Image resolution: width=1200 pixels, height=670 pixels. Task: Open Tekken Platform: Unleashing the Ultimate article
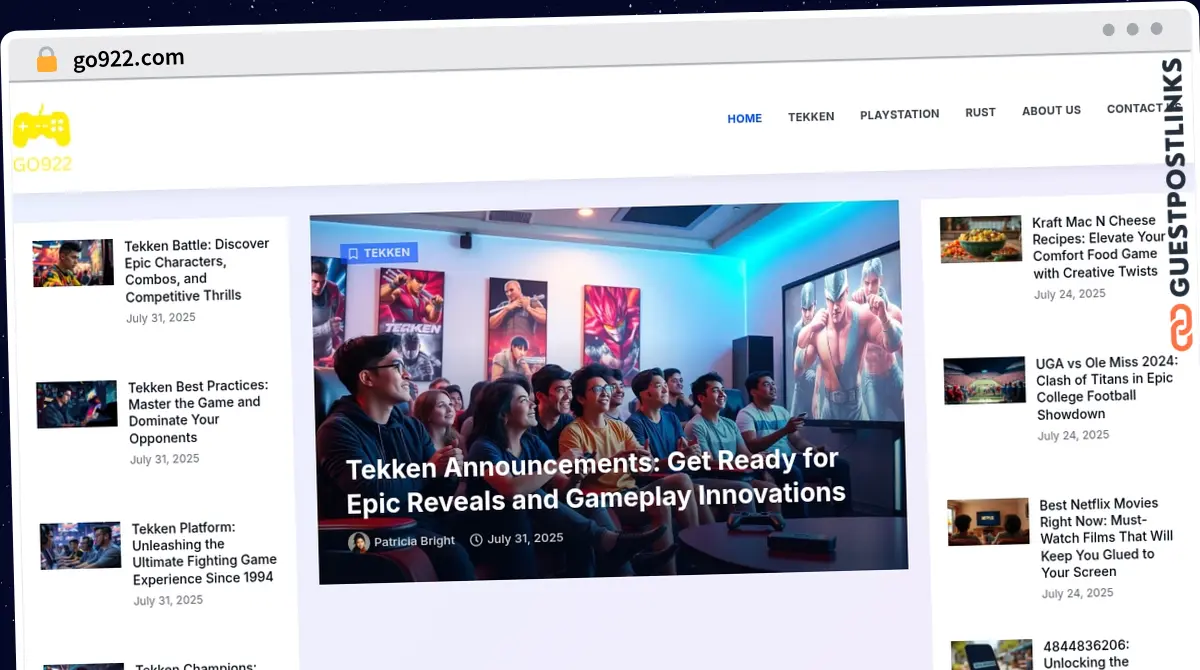204,553
